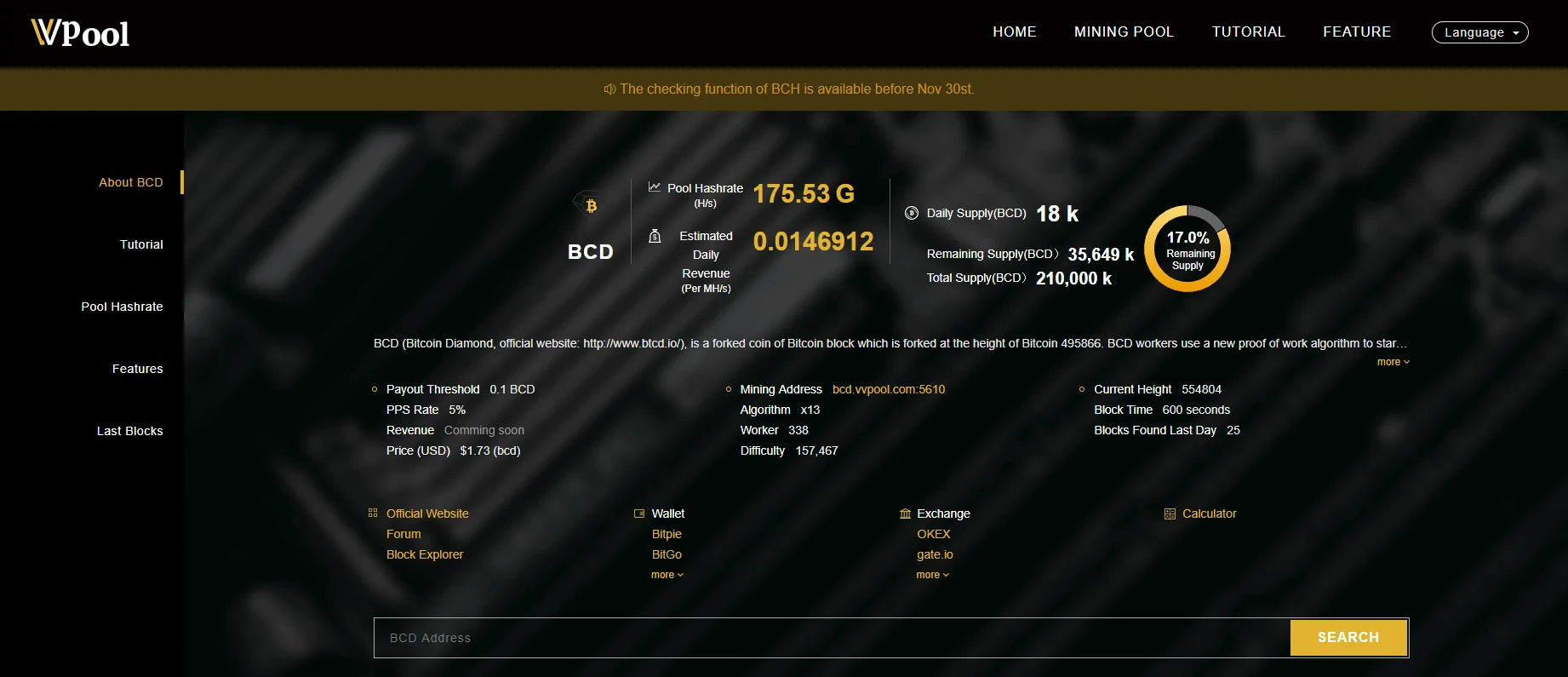Open the Calculator link

pyautogui.click(x=1210, y=513)
